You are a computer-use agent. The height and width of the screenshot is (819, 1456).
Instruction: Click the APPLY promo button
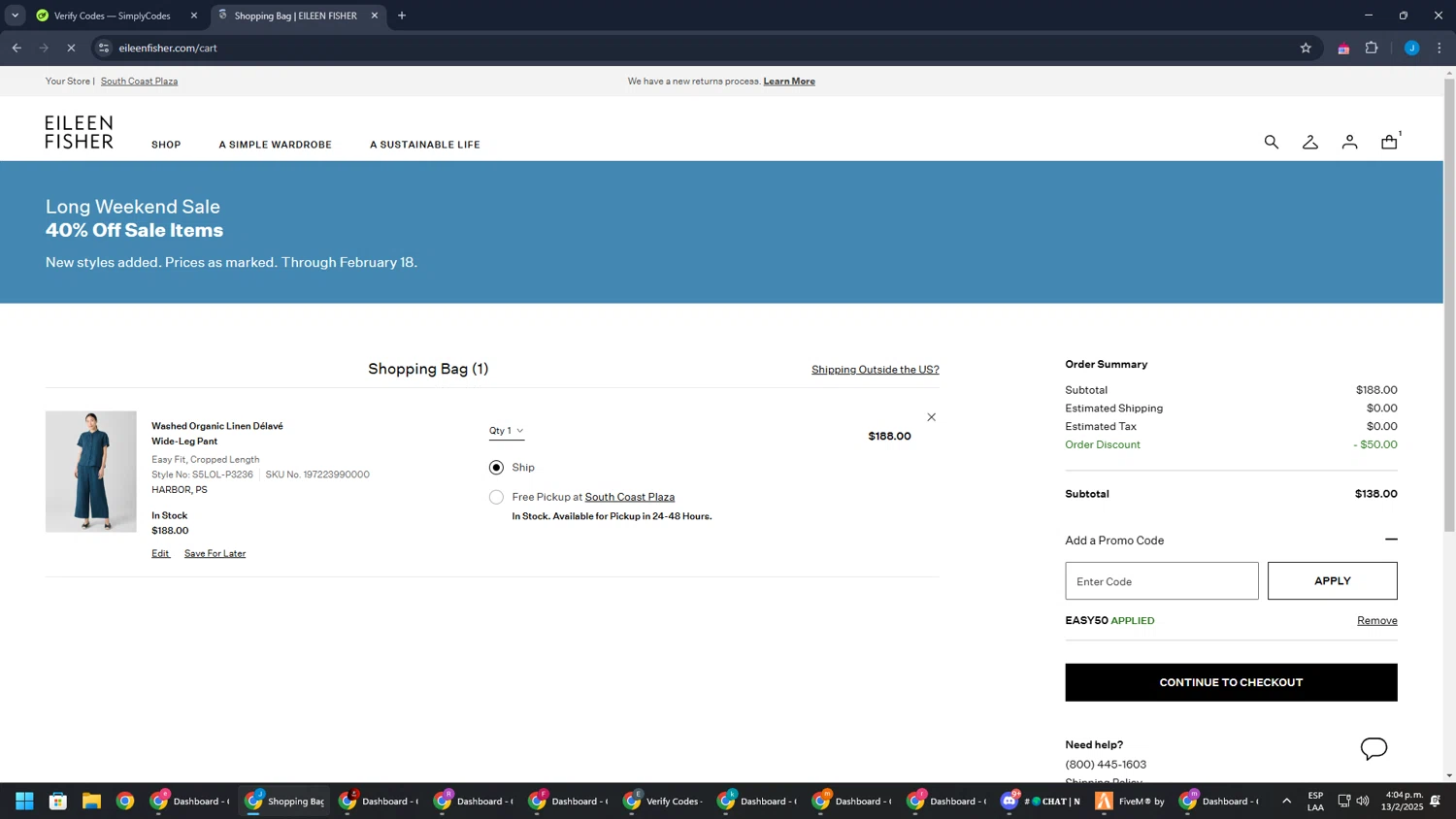(1332, 580)
